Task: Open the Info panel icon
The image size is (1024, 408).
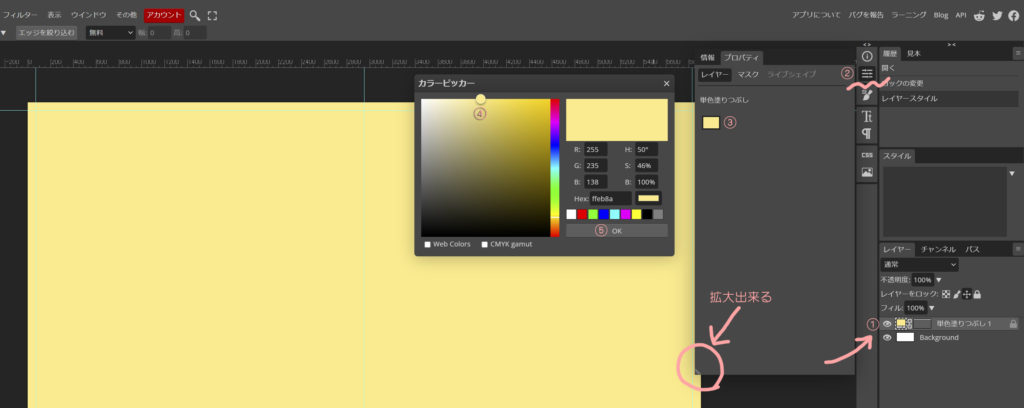Action: point(867,57)
